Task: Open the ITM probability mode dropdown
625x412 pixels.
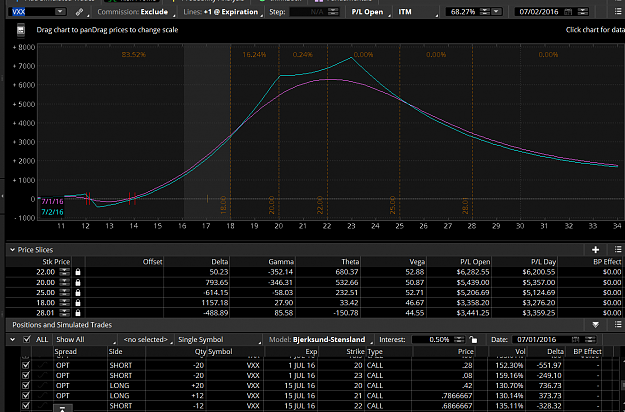Action: pyautogui.click(x=417, y=12)
